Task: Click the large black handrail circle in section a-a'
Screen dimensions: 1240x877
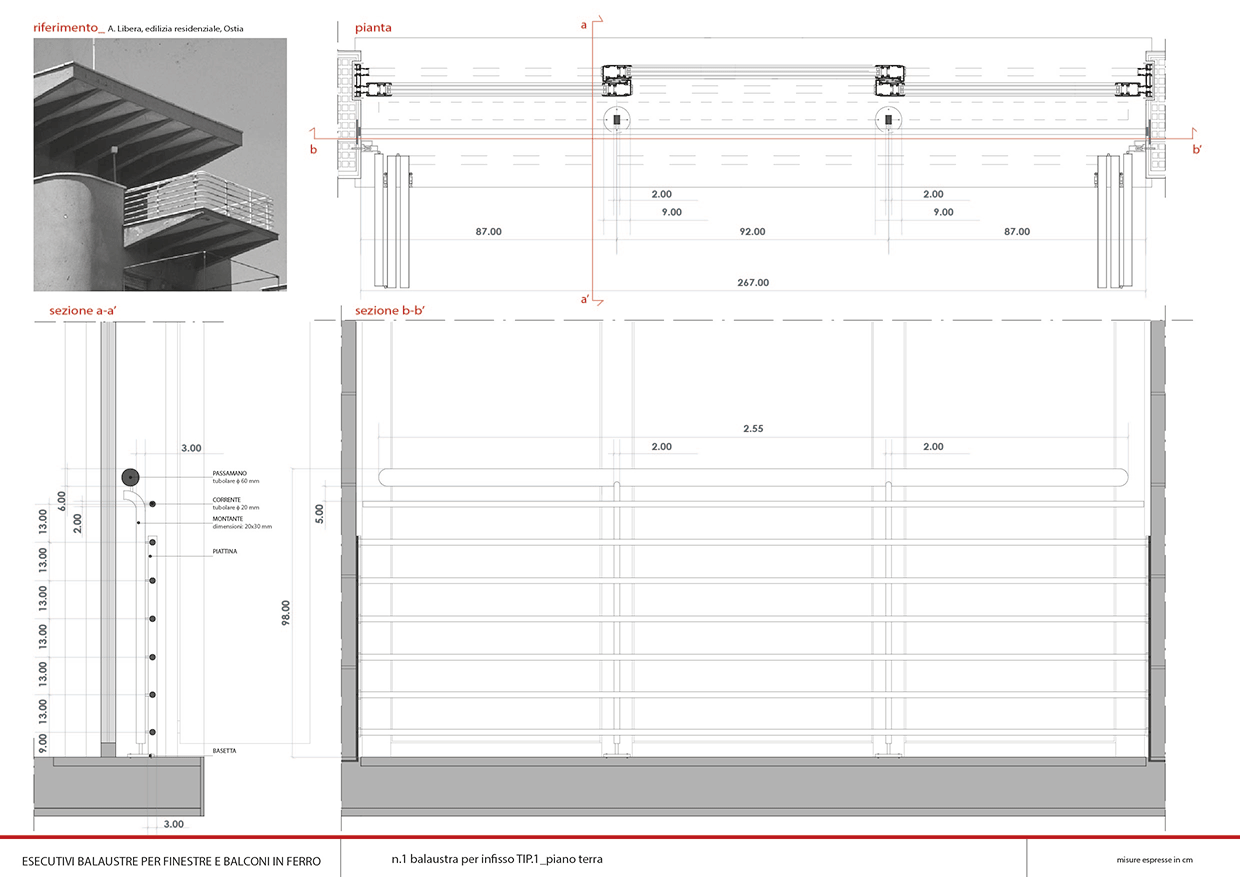Action: [130, 477]
